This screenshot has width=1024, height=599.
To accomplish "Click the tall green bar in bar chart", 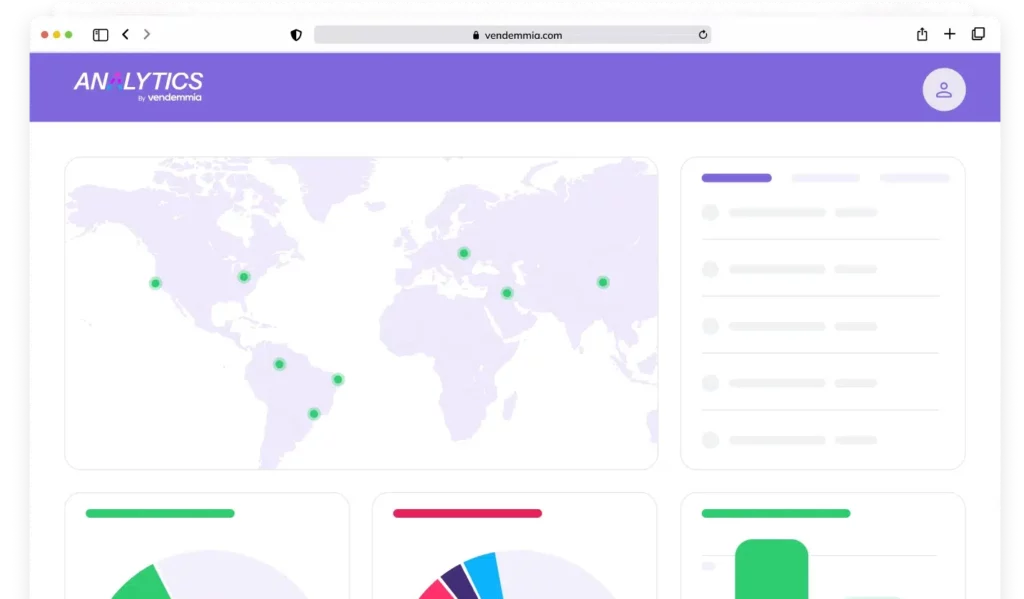I will pyautogui.click(x=771, y=570).
